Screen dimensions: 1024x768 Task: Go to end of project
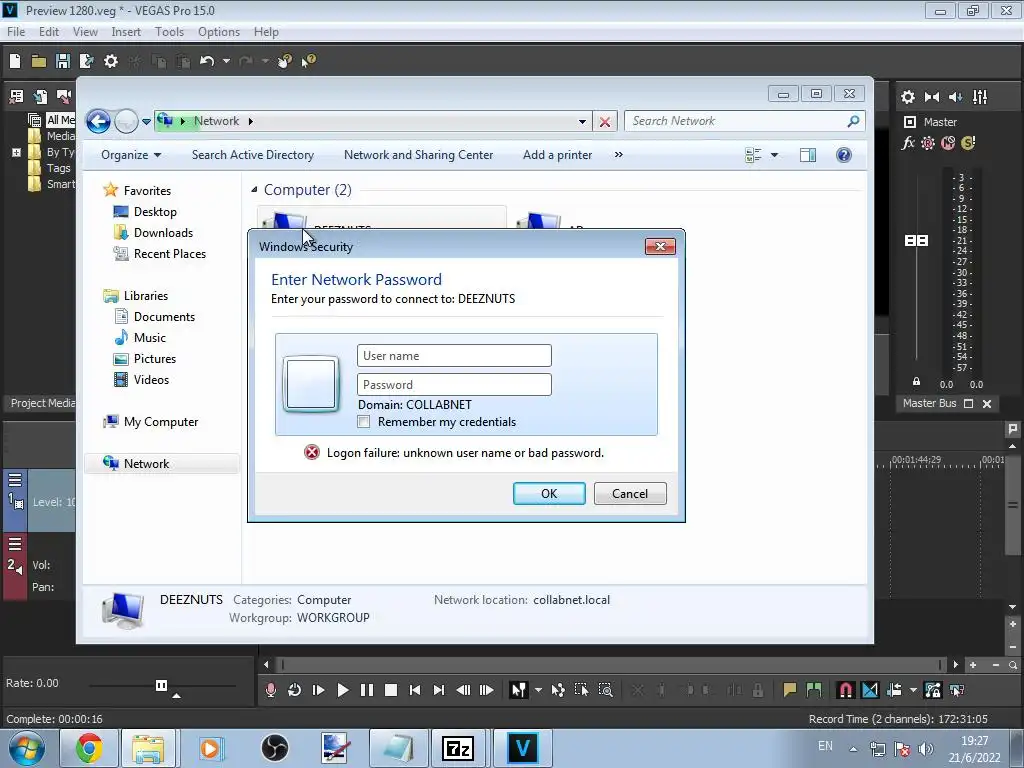pyautogui.click(x=439, y=690)
